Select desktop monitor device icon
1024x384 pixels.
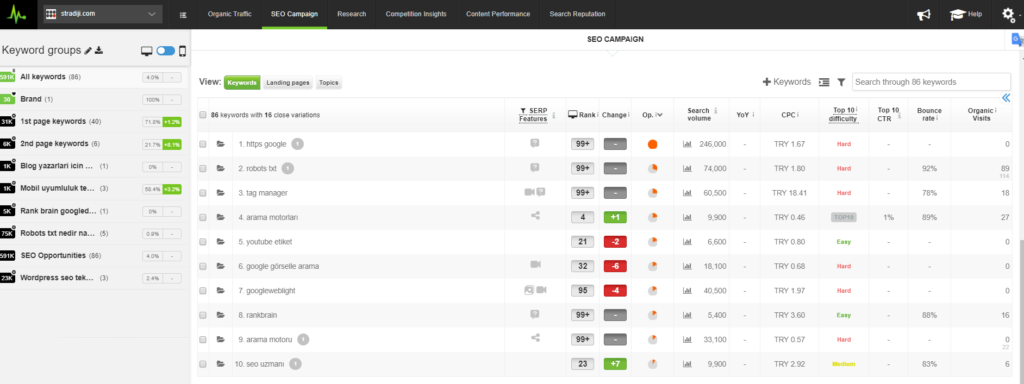[147, 51]
